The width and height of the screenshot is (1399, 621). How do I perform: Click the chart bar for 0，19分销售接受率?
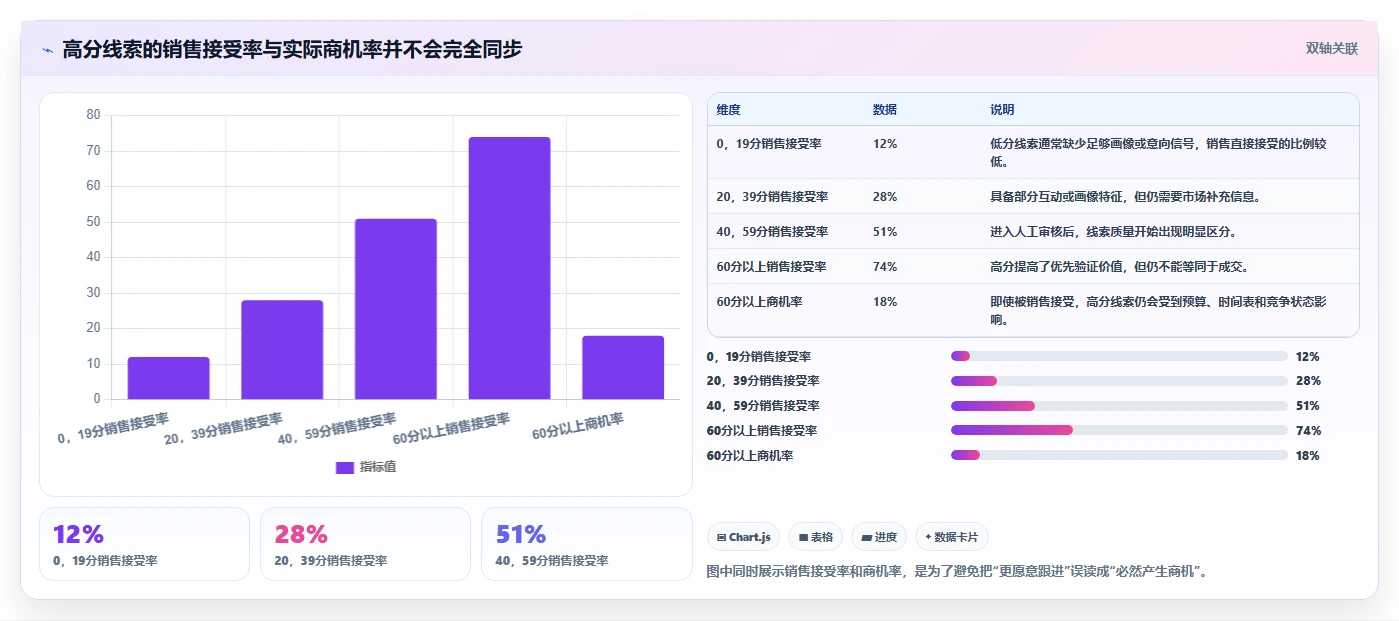pos(169,378)
